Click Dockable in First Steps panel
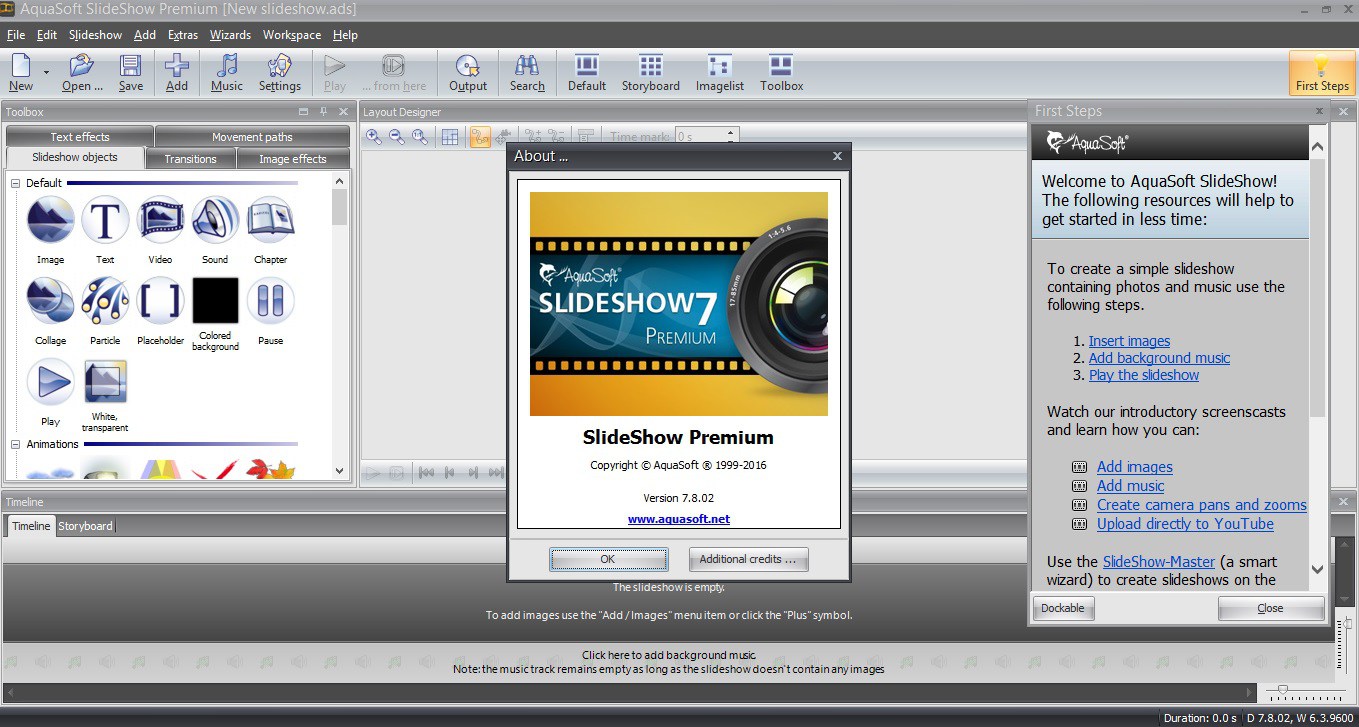This screenshot has width=1359, height=727. tap(1063, 608)
